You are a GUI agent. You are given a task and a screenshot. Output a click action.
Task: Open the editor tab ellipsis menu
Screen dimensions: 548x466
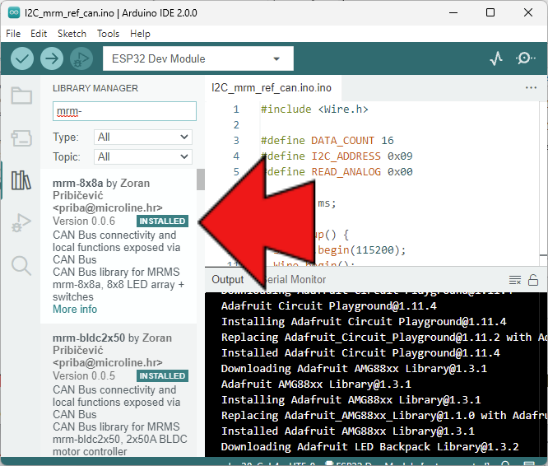click(x=531, y=88)
